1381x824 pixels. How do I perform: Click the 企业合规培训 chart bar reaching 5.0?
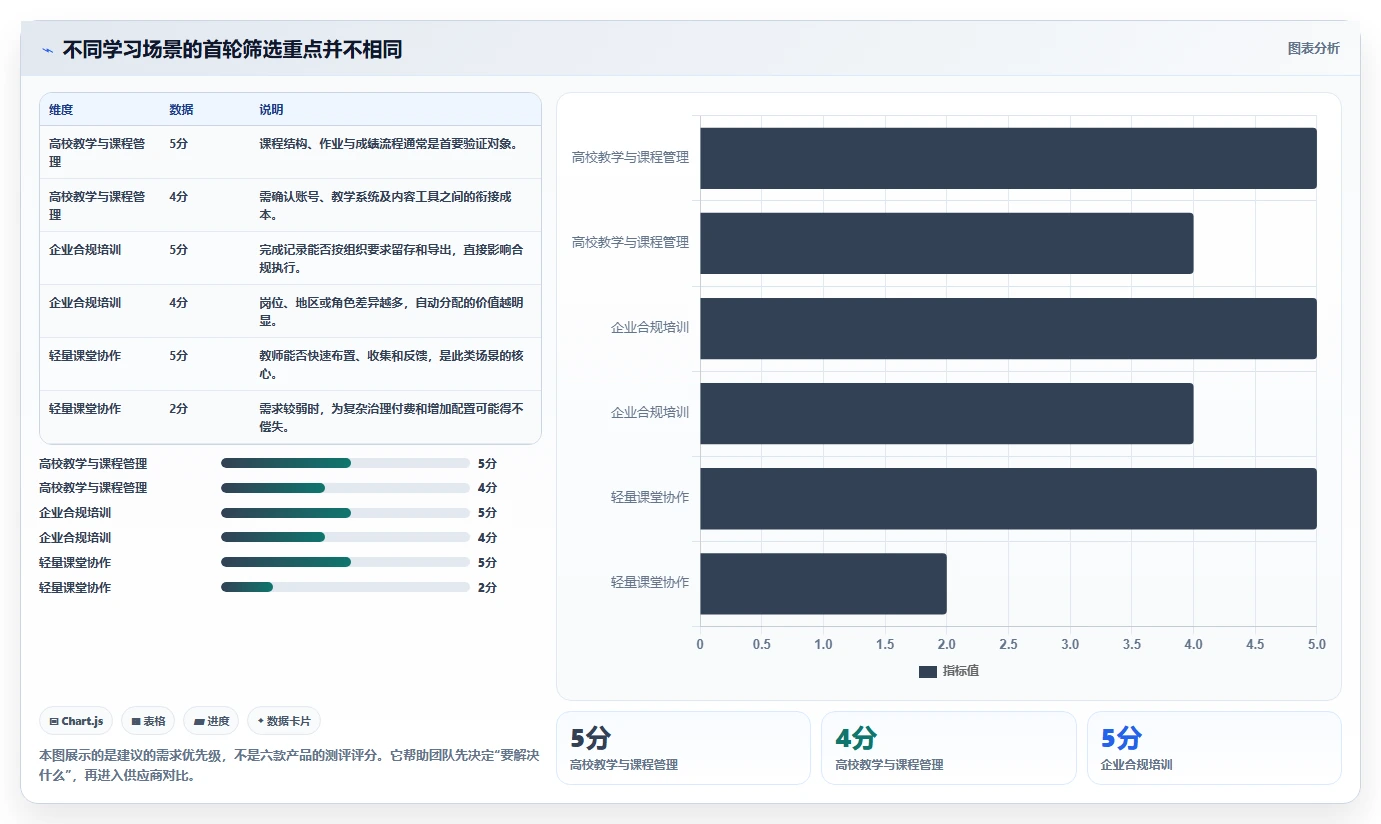(x=1008, y=328)
